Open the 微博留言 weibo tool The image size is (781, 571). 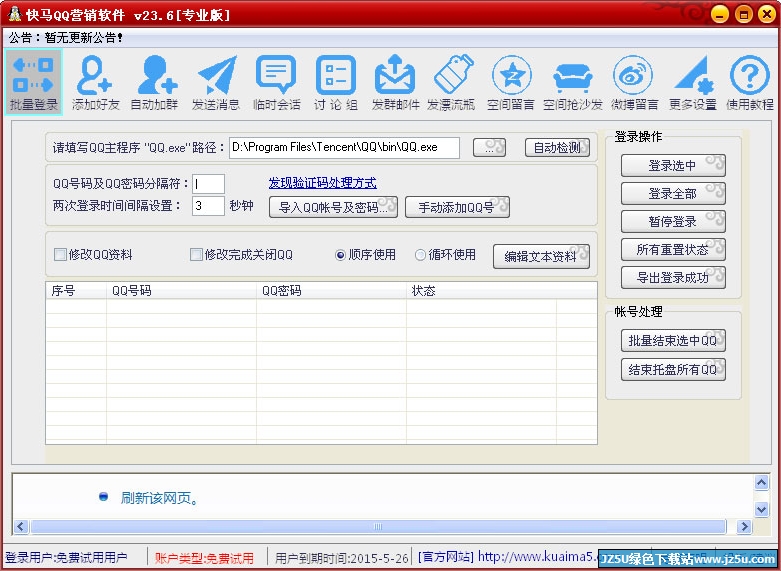(634, 82)
